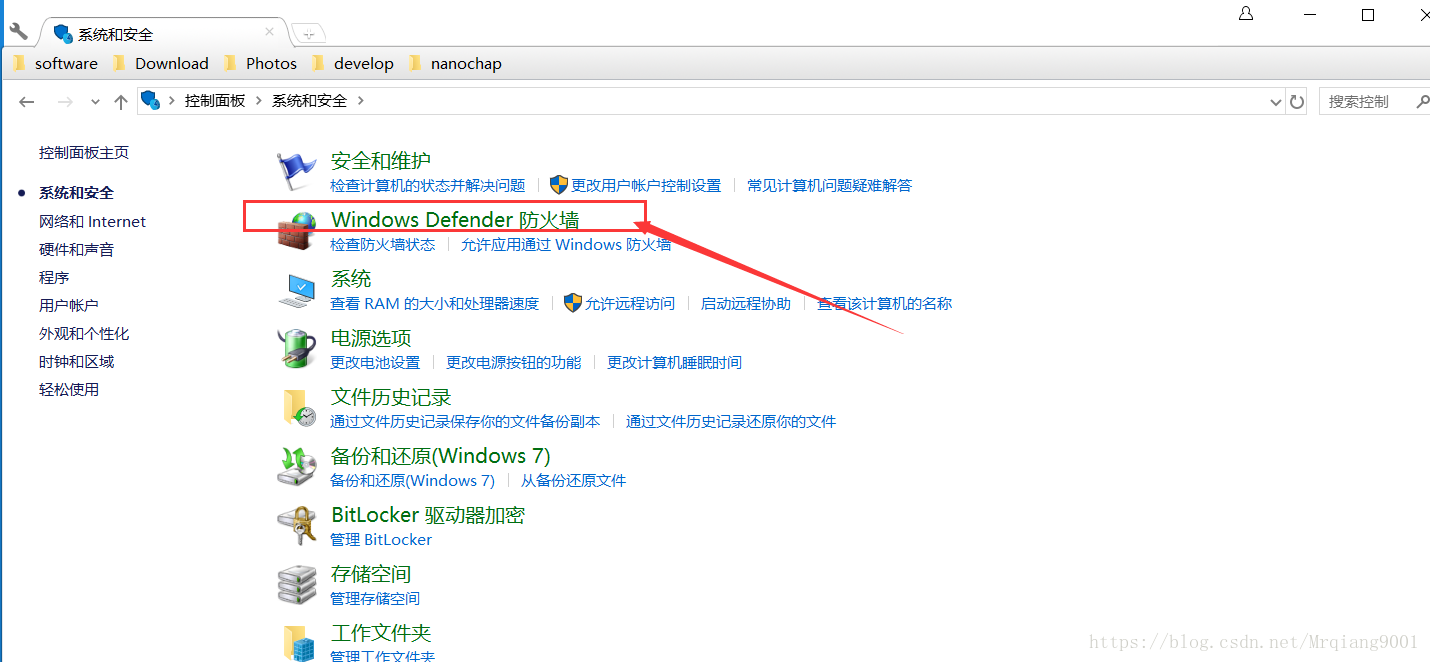Select 网络和 Internet in the sidebar
This screenshot has width=1430, height=662.
[x=92, y=221]
